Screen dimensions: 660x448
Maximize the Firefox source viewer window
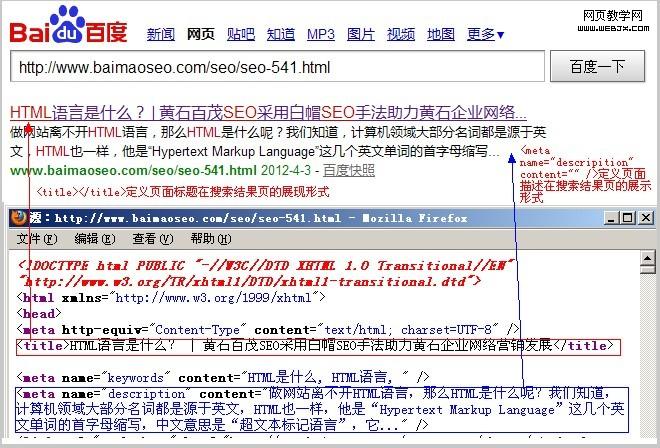[625, 218]
